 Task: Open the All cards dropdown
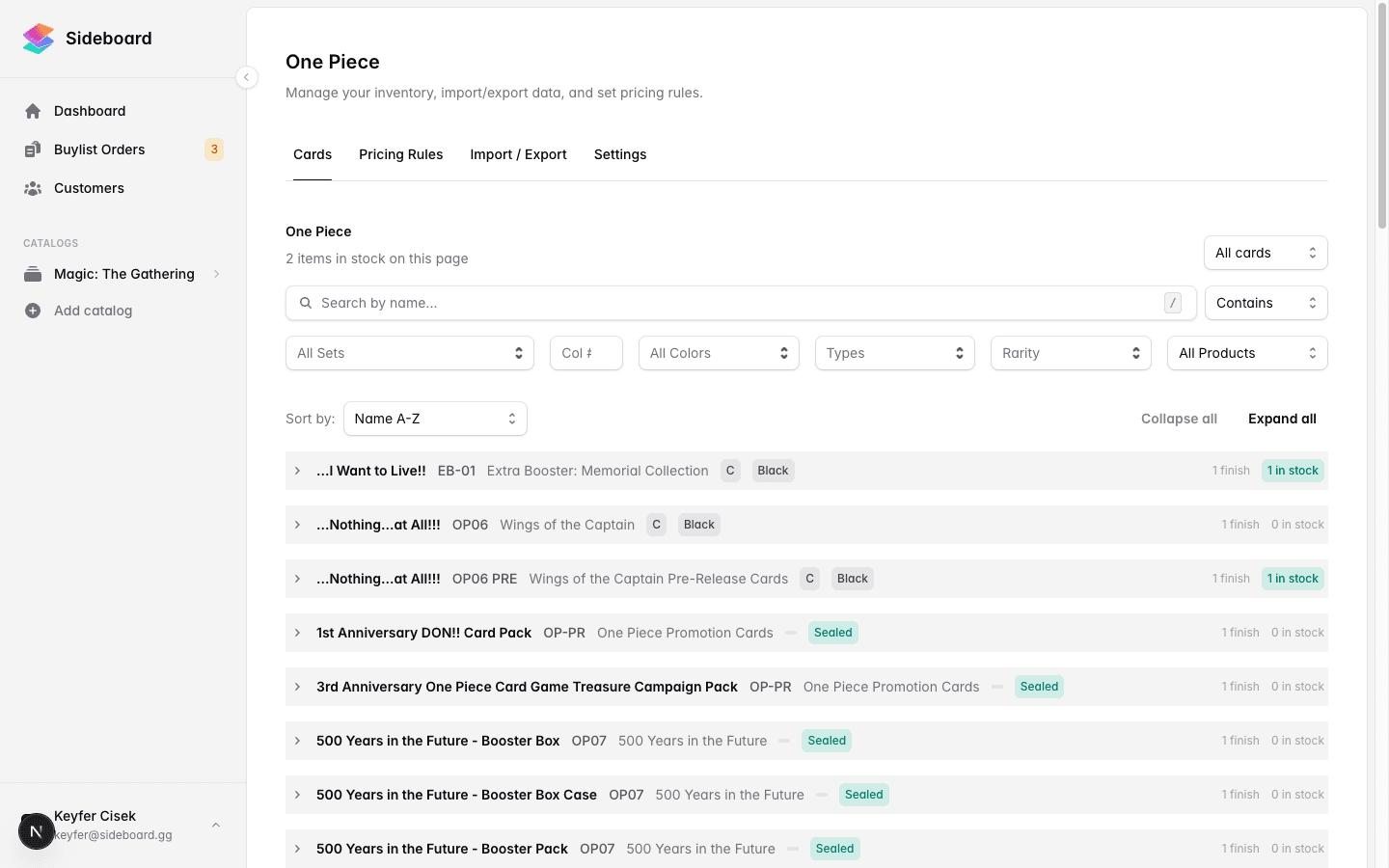click(x=1266, y=253)
